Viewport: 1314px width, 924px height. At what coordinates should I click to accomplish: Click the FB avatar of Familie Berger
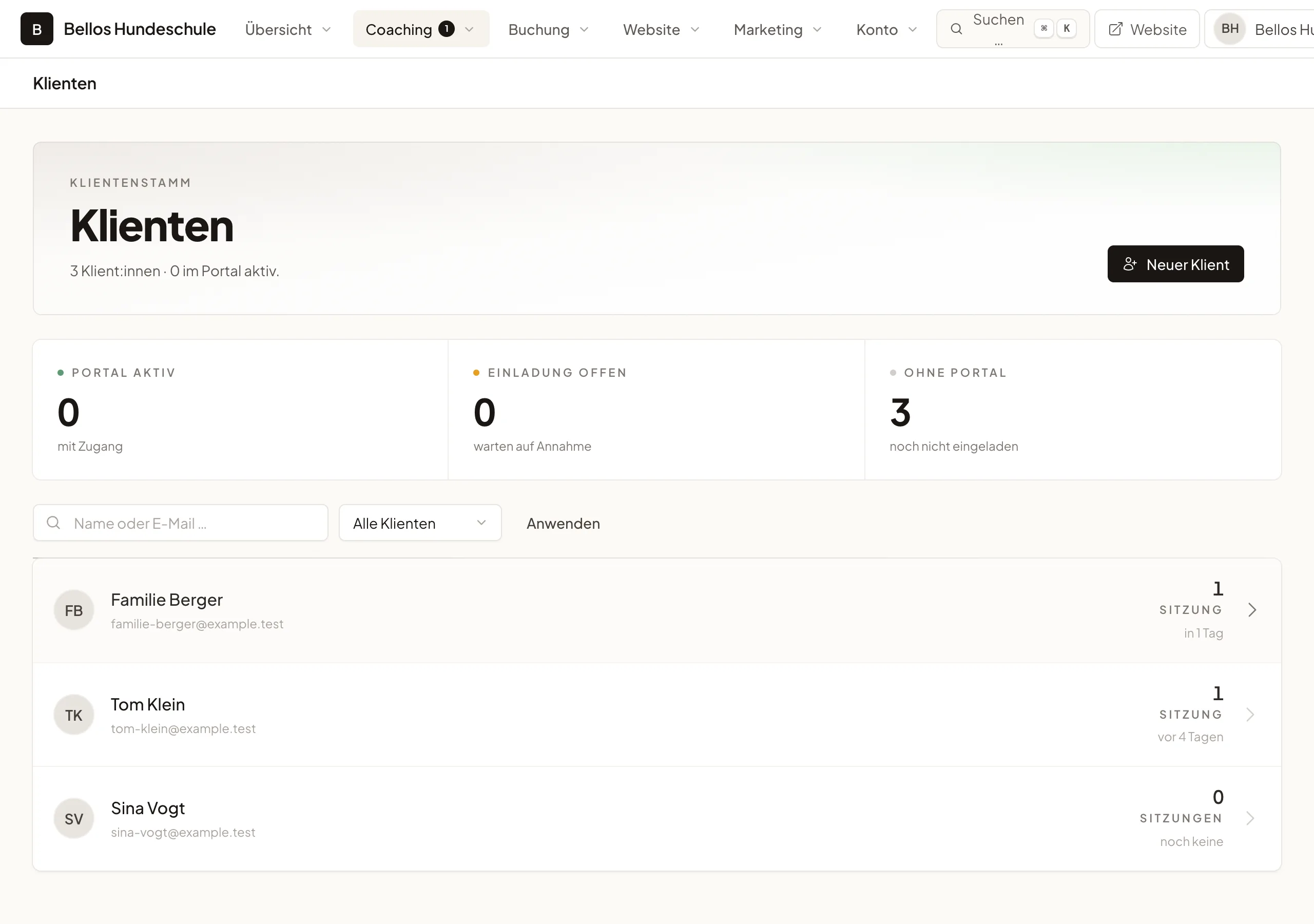point(74,610)
